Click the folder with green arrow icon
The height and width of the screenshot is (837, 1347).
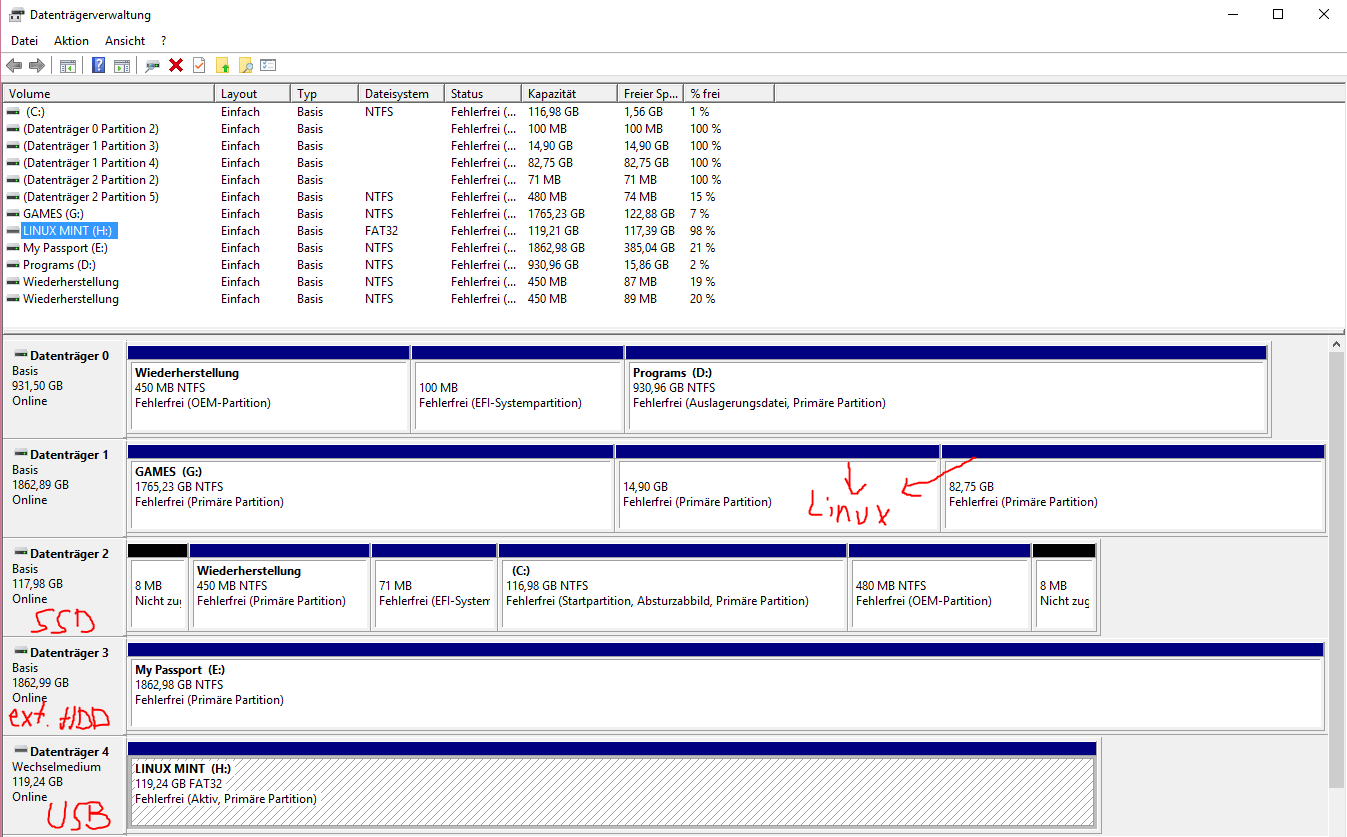click(222, 65)
